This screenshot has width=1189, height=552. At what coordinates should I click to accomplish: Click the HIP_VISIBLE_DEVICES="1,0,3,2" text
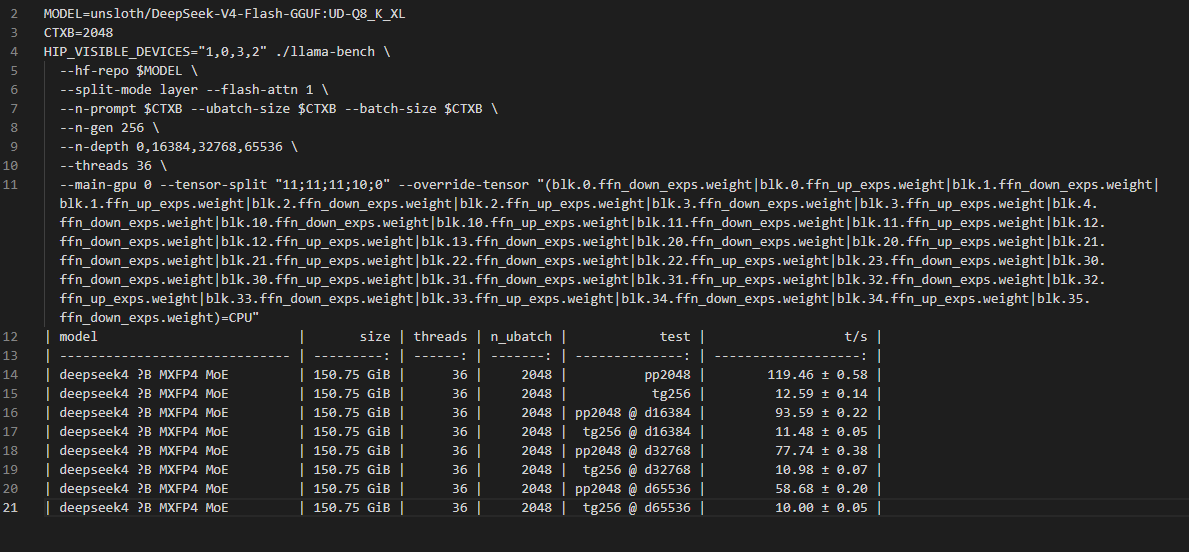coord(155,52)
